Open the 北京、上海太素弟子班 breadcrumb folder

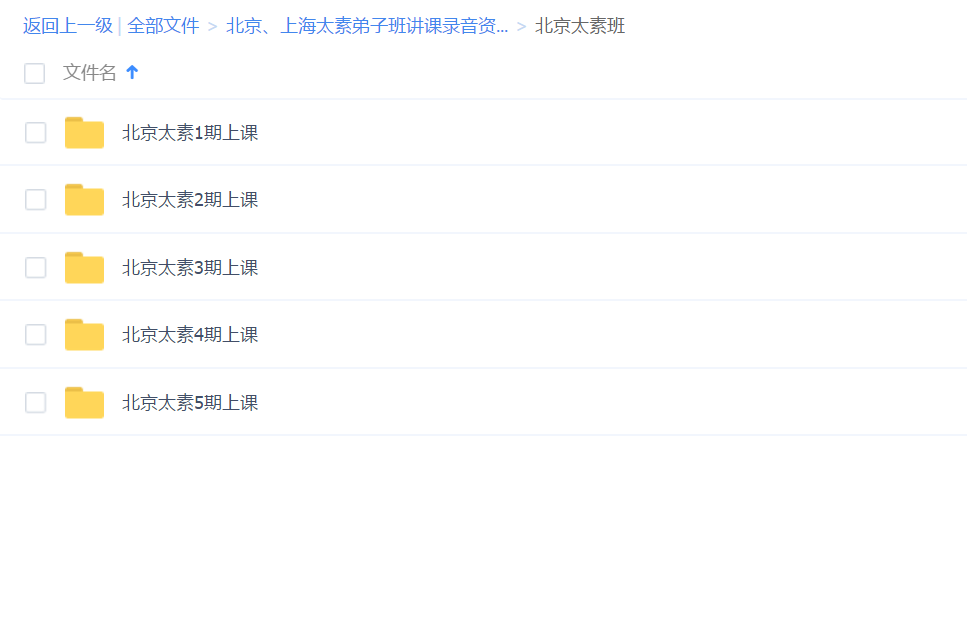(x=367, y=26)
